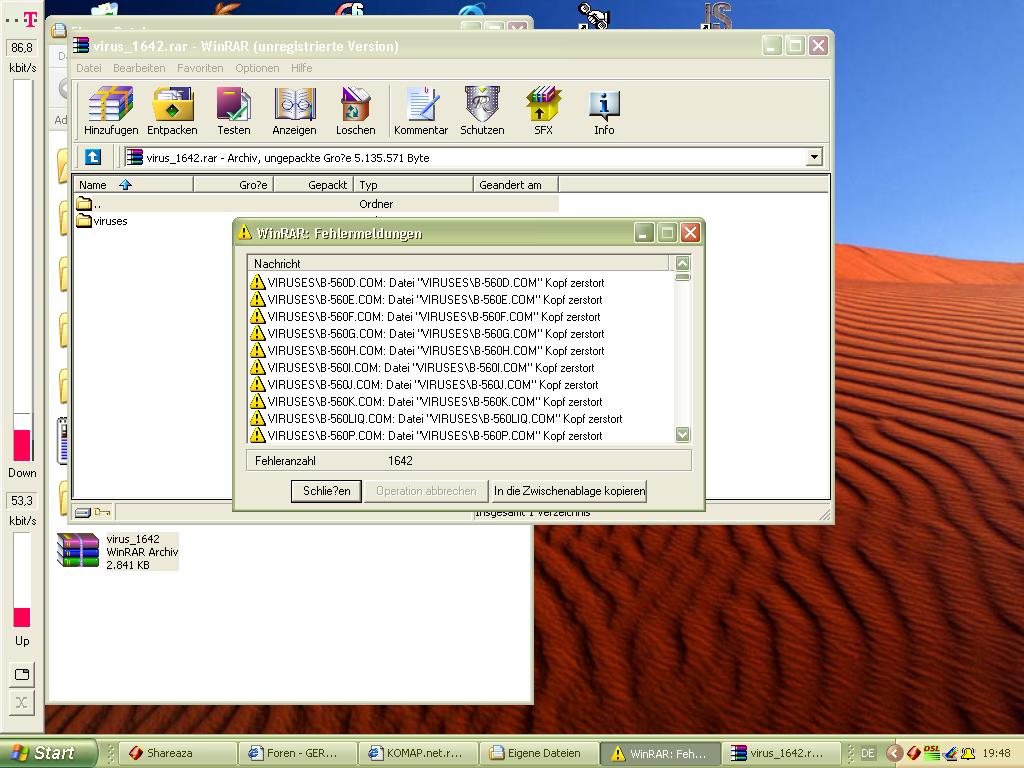Click the Entpacken extract icon
This screenshot has height=768, width=1024.
(x=172, y=110)
